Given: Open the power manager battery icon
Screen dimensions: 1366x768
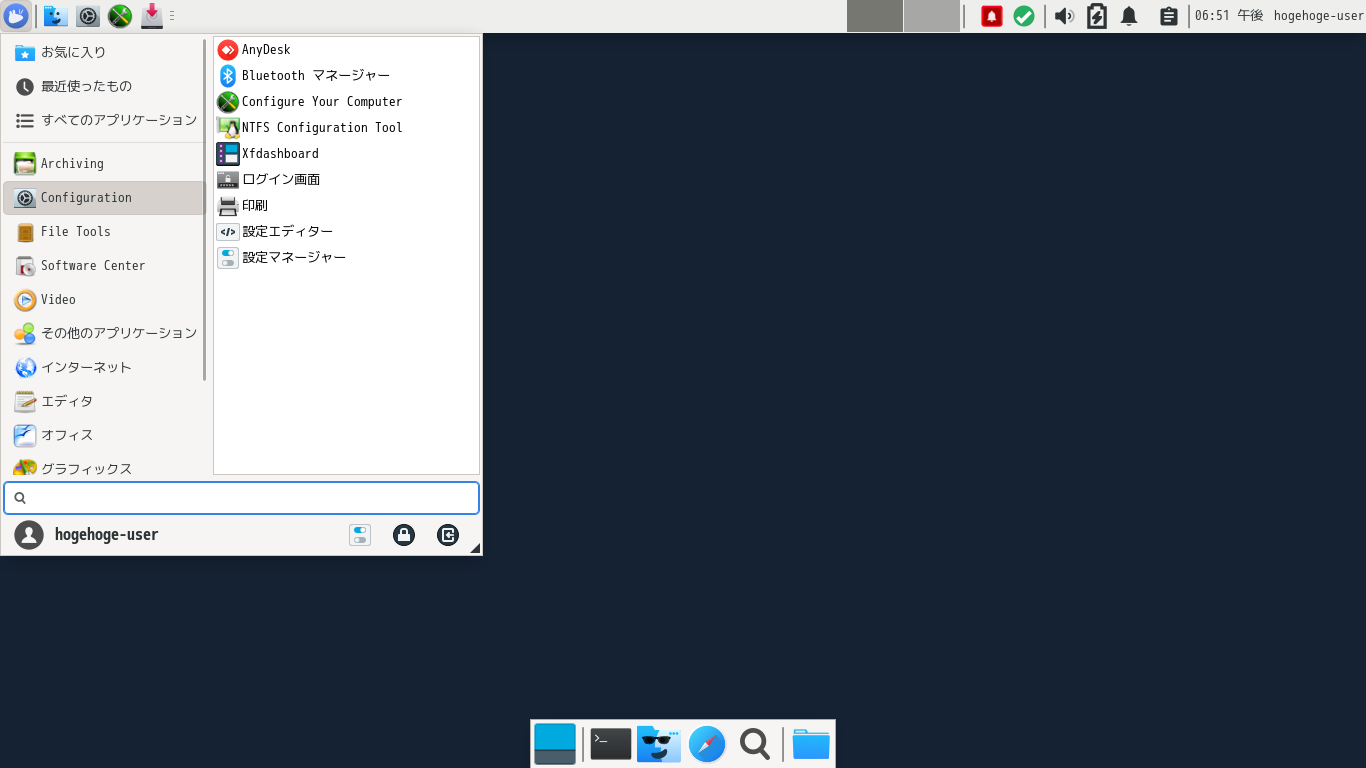Looking at the screenshot, I should point(1097,16).
